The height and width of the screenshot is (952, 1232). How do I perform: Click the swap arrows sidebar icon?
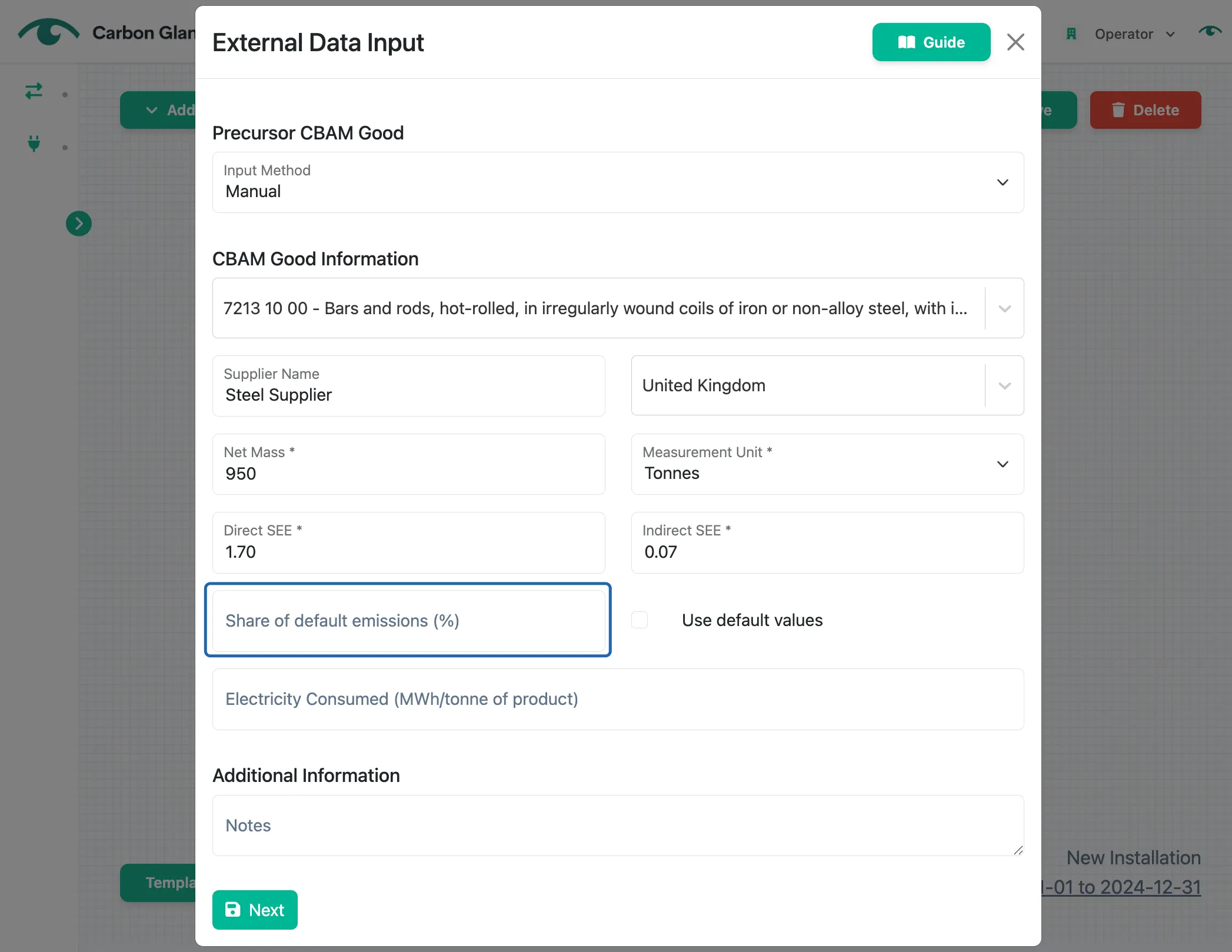[x=34, y=91]
